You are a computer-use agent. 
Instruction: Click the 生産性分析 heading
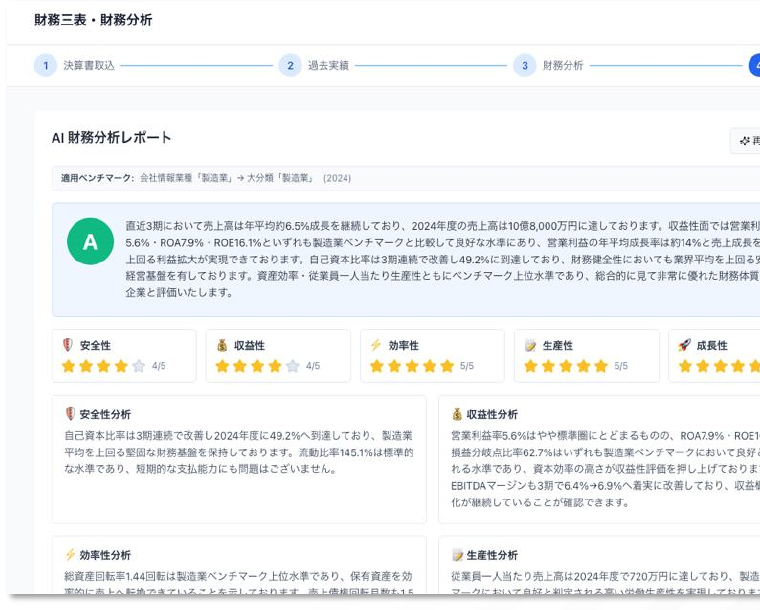tap(492, 555)
